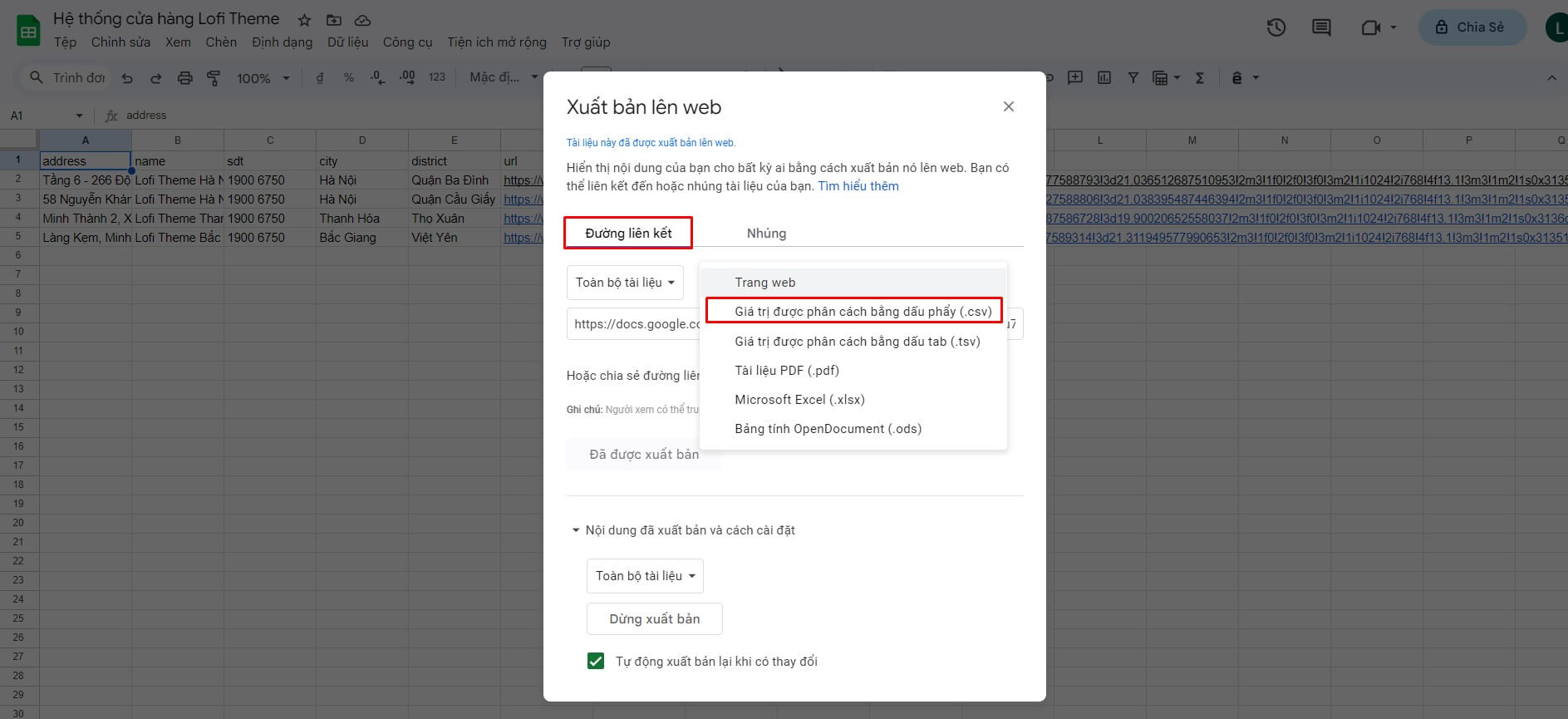This screenshot has height=719, width=1568.
Task: Open the Tìm hiểu thêm link
Action: [858, 186]
